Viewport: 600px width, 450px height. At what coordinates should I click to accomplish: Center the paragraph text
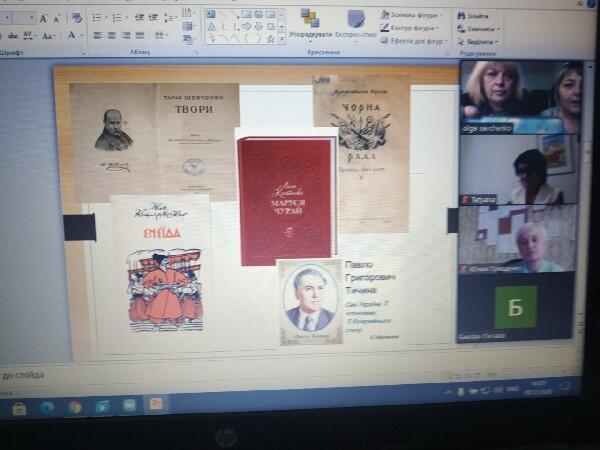(x=112, y=36)
